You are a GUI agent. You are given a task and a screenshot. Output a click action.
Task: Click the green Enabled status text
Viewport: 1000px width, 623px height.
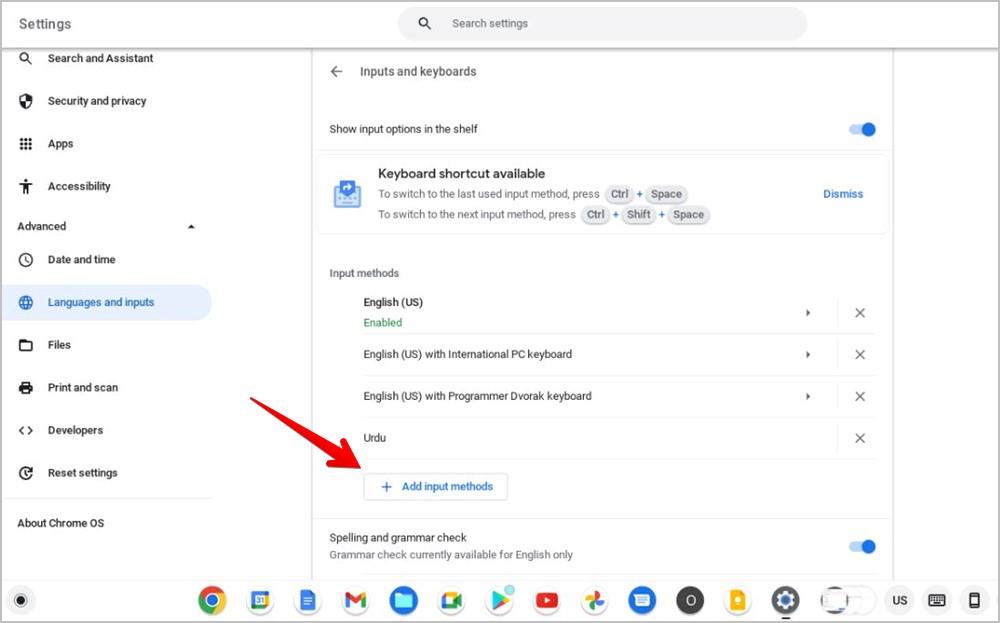pos(383,323)
